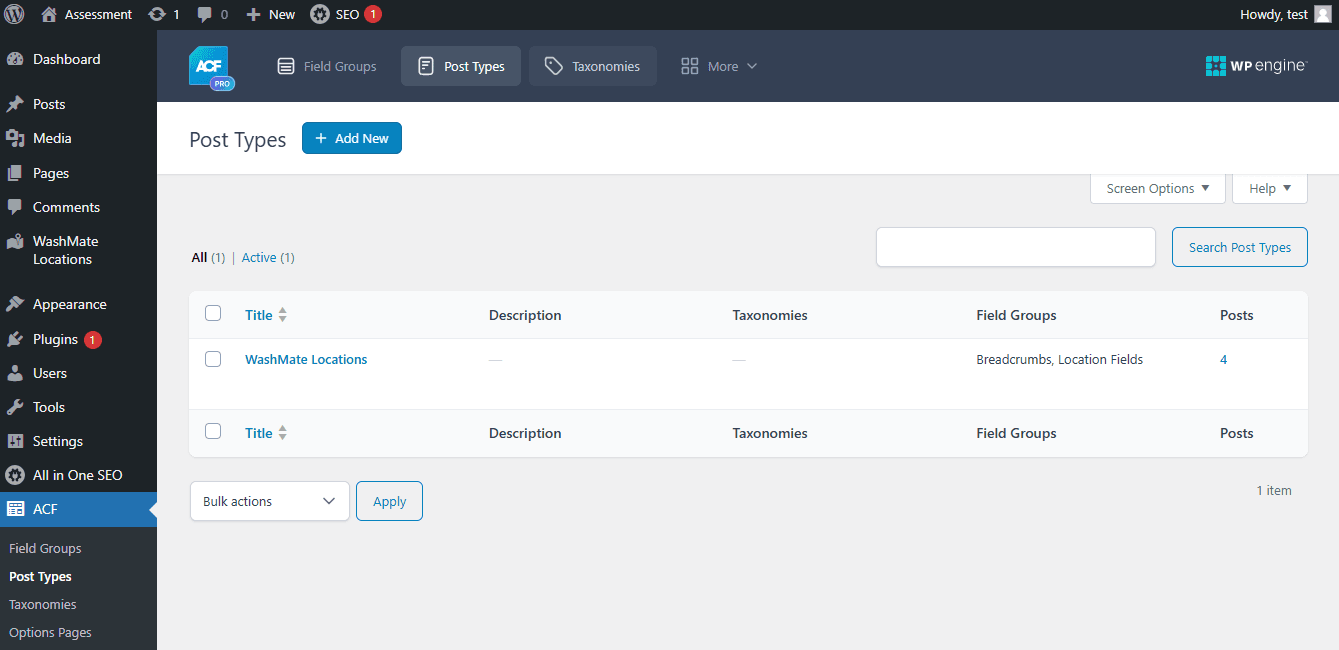Open the WP Engine logo link
1339x650 pixels.
[1256, 66]
